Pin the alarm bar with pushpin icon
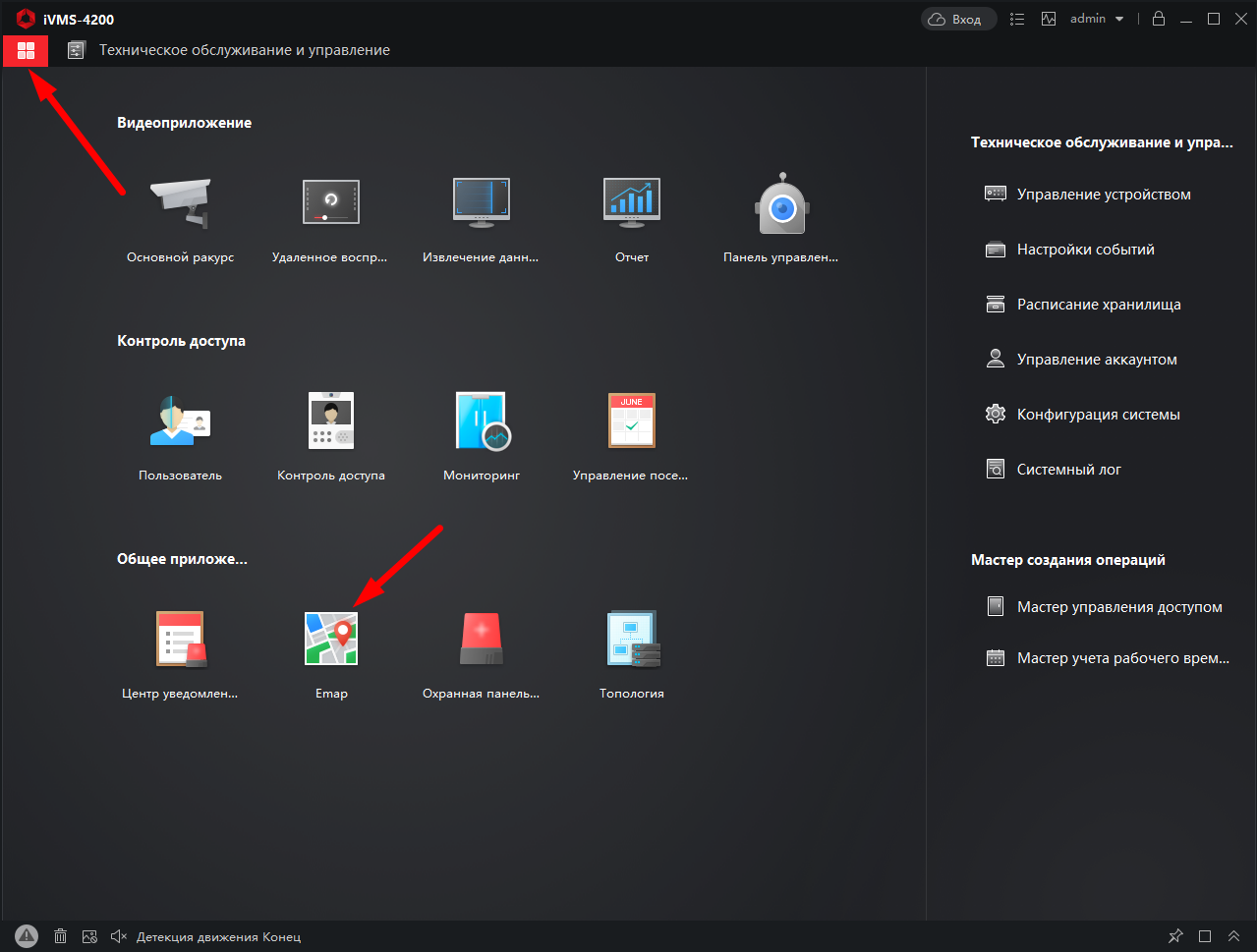The height and width of the screenshot is (952, 1257). point(1175,936)
